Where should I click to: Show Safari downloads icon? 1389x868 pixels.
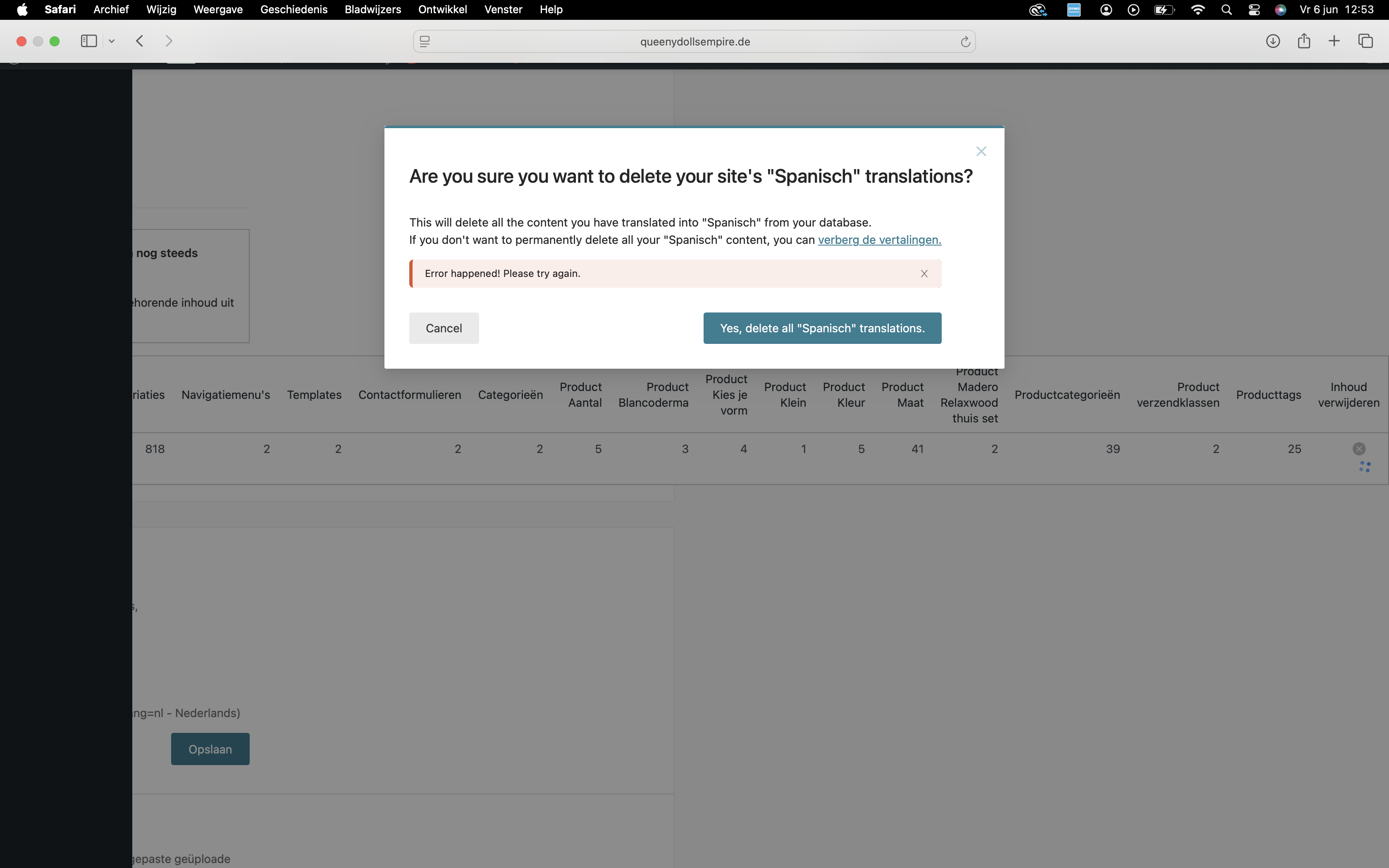[1272, 41]
